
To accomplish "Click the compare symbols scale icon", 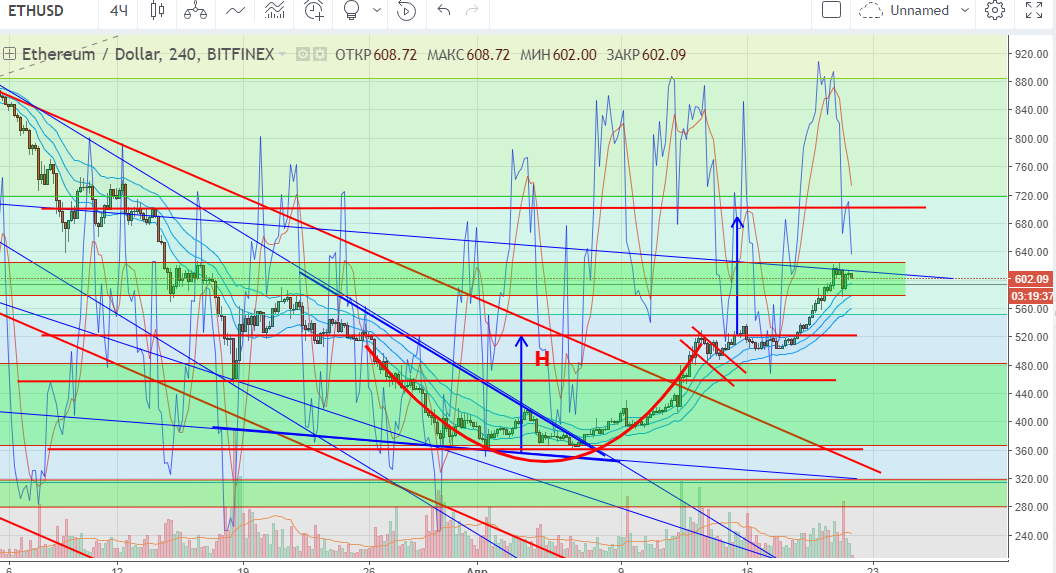I will pyautogui.click(x=196, y=11).
